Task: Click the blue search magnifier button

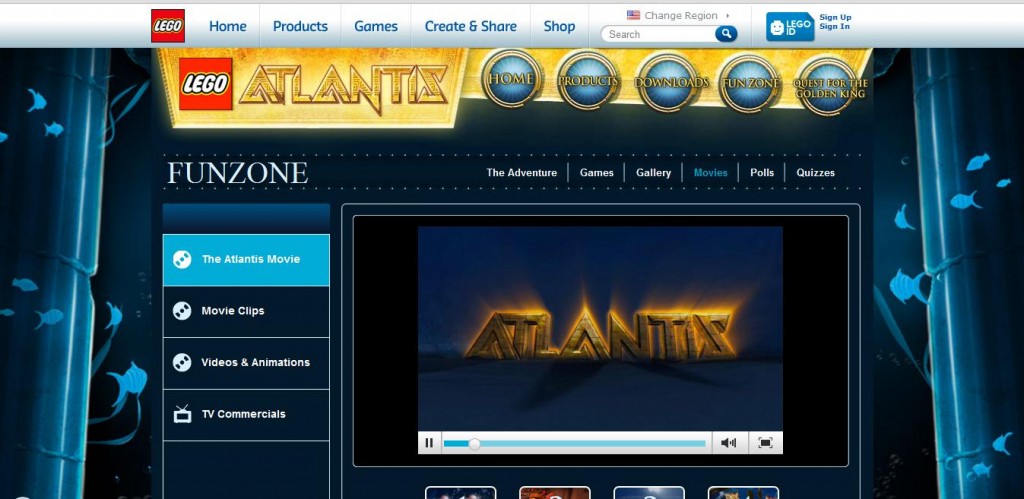Action: [726, 34]
